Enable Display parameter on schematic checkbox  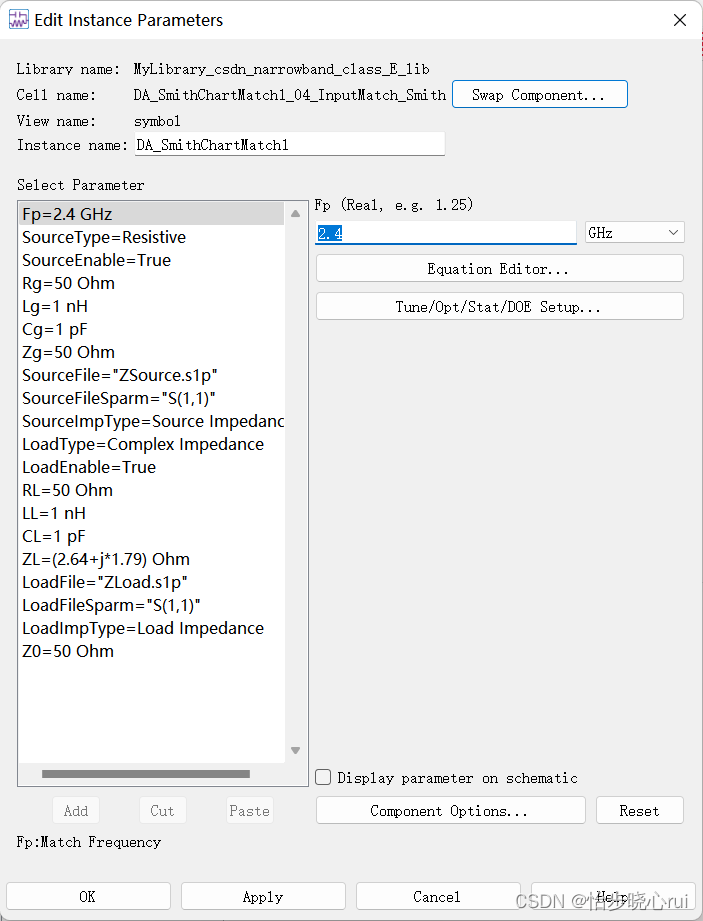324,777
